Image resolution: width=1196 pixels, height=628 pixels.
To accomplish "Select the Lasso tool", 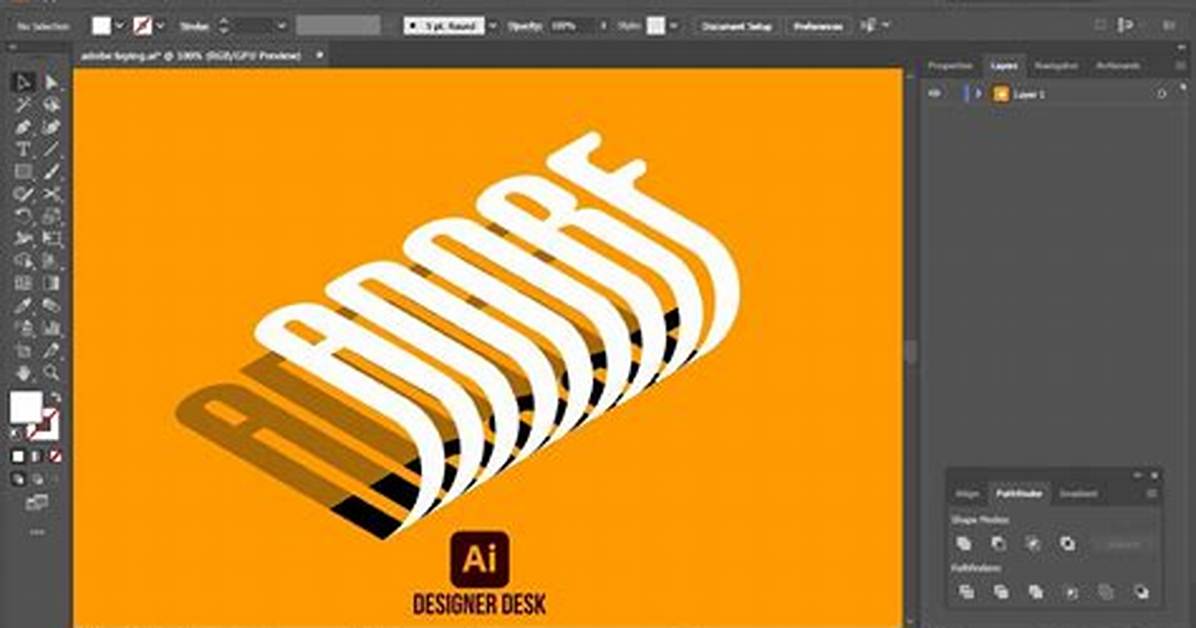I will tap(51, 105).
